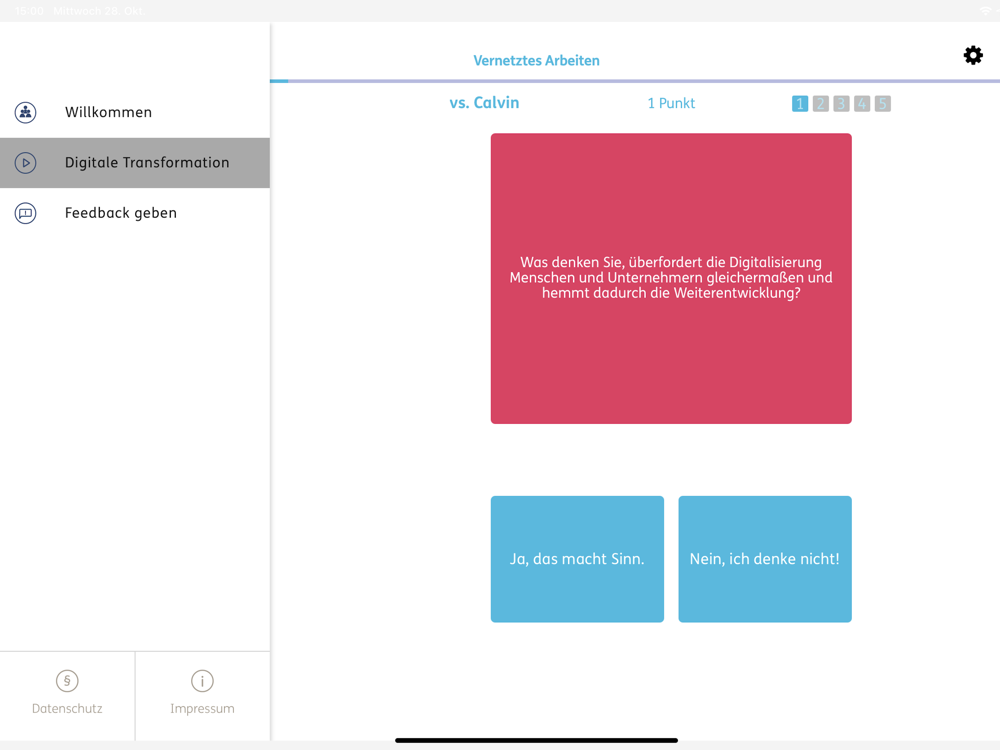Select question indicator 3
This screenshot has width=1000, height=750.
click(x=841, y=104)
